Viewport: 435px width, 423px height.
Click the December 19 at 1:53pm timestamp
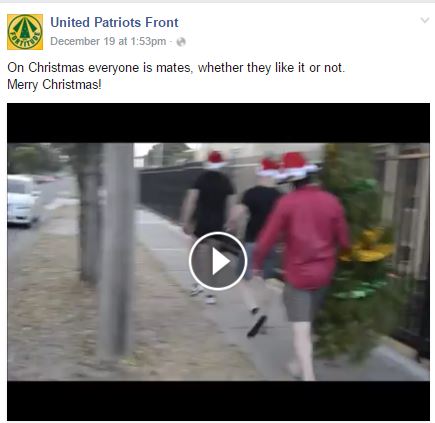[108, 41]
